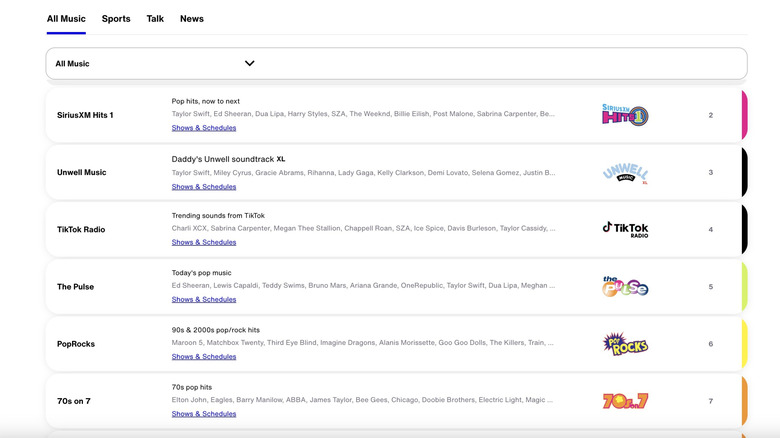Viewport: 780px width, 438px height.
Task: Click the SiriusXM Hits 1 channel logo
Action: pos(625,115)
